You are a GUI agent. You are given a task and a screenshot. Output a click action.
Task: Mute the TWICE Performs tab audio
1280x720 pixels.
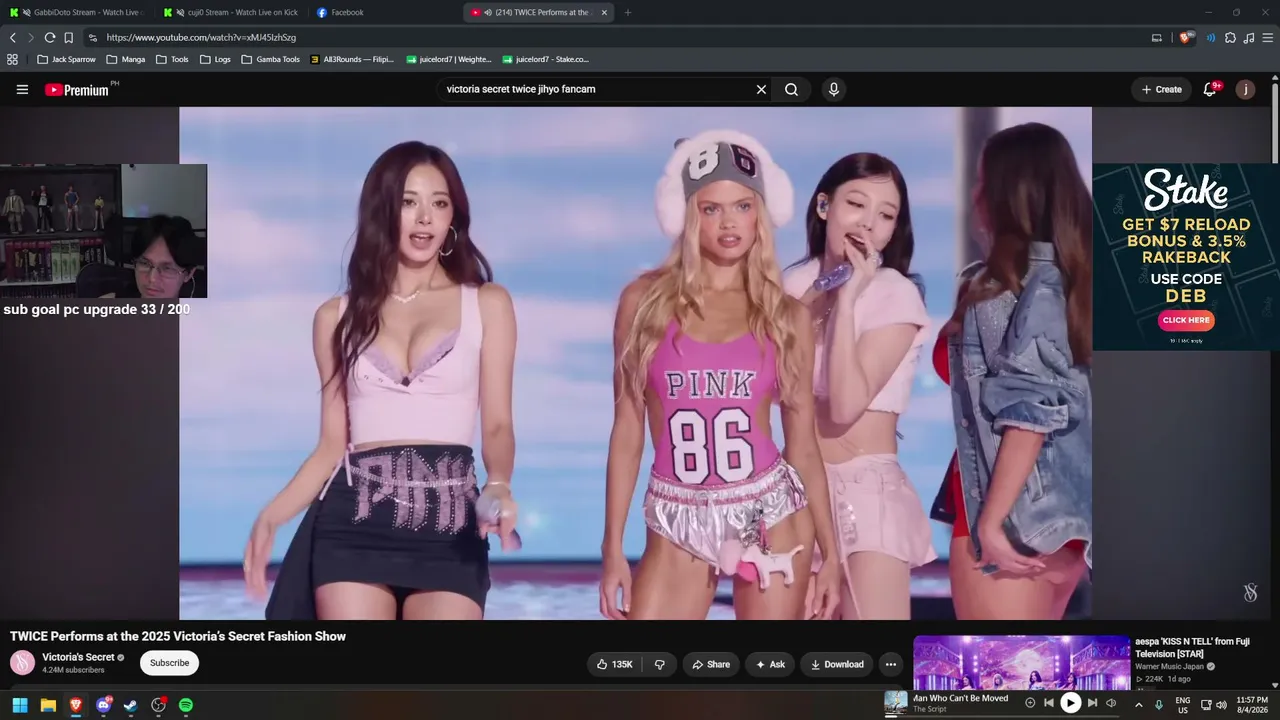[x=487, y=13]
